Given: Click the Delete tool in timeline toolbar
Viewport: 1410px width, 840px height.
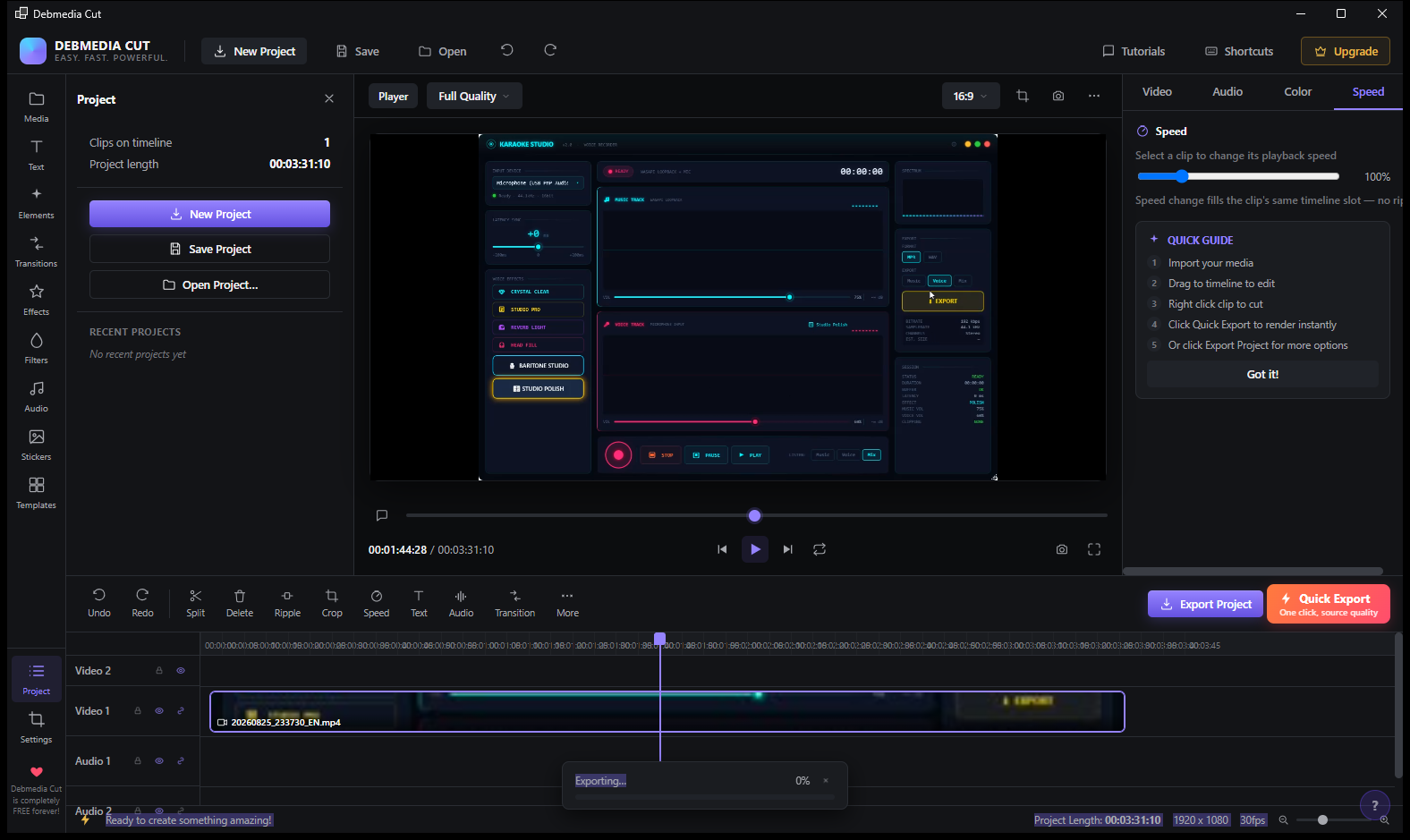Looking at the screenshot, I should click(x=239, y=603).
